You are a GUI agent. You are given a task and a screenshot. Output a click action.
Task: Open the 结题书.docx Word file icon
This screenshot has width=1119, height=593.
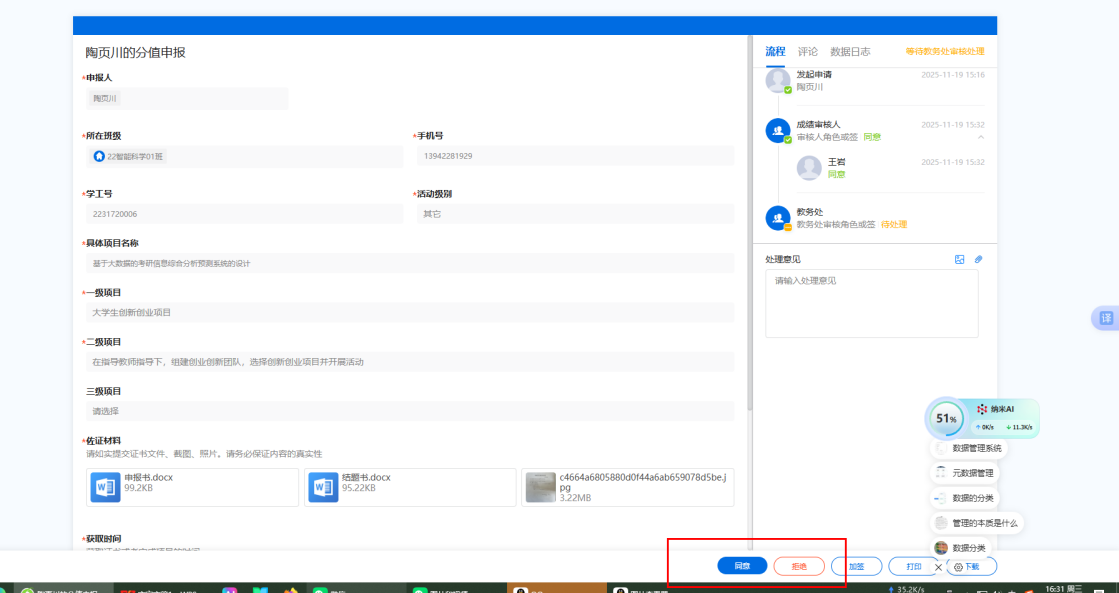[x=323, y=487]
